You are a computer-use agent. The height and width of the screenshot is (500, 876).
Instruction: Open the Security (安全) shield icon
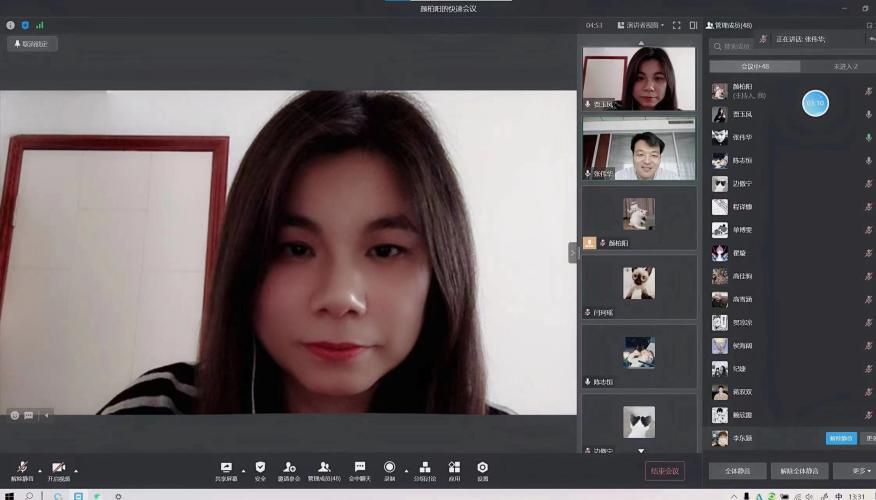[260, 468]
